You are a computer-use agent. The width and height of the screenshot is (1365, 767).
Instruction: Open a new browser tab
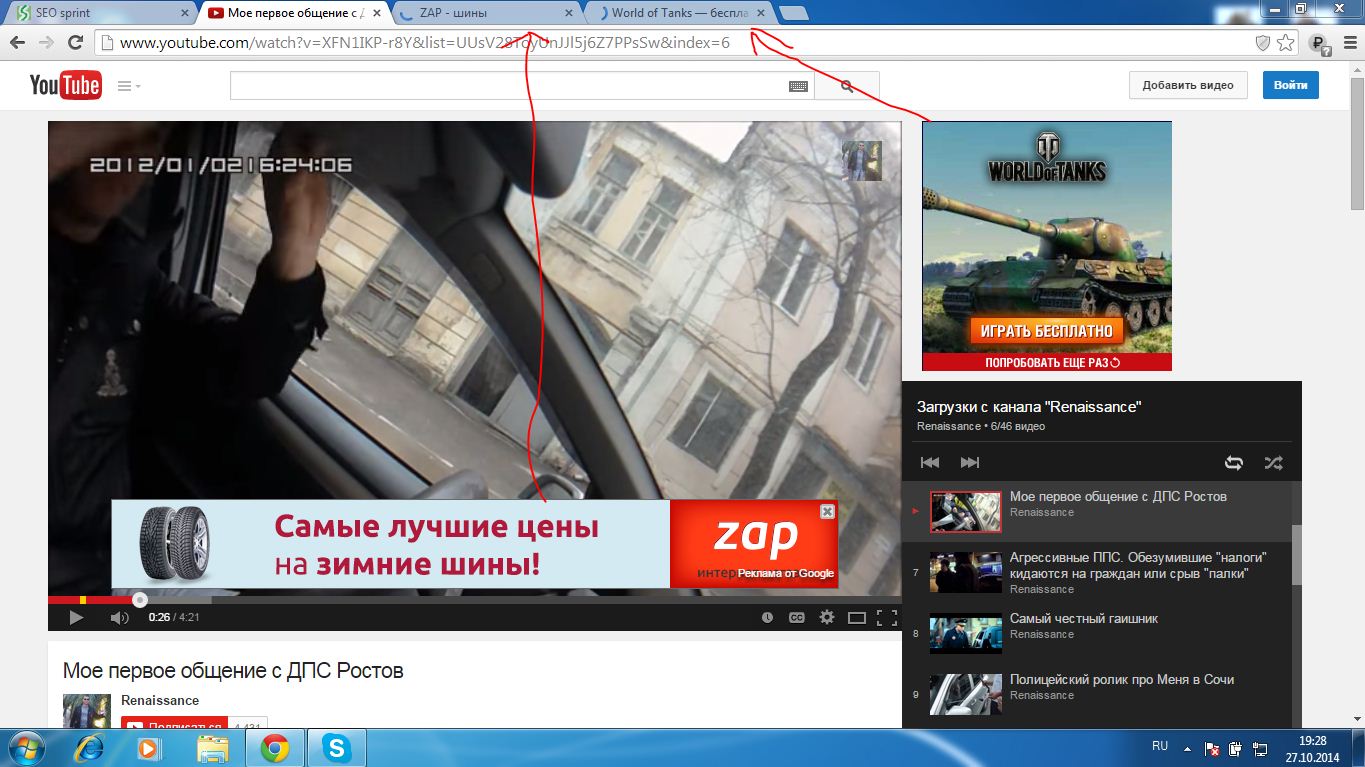pyautogui.click(x=793, y=13)
